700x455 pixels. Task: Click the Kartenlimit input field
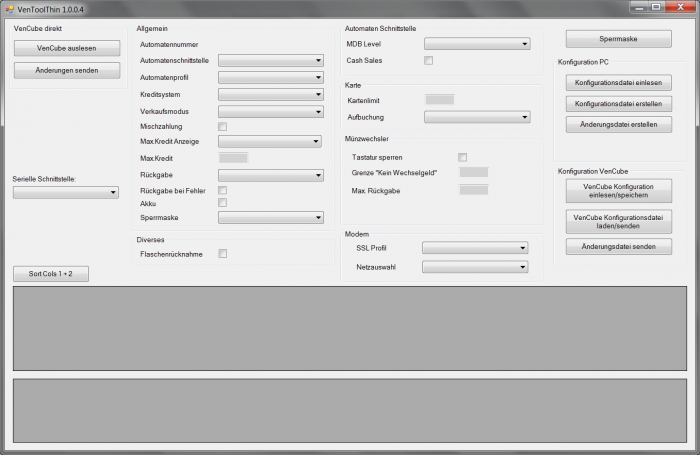[x=439, y=100]
